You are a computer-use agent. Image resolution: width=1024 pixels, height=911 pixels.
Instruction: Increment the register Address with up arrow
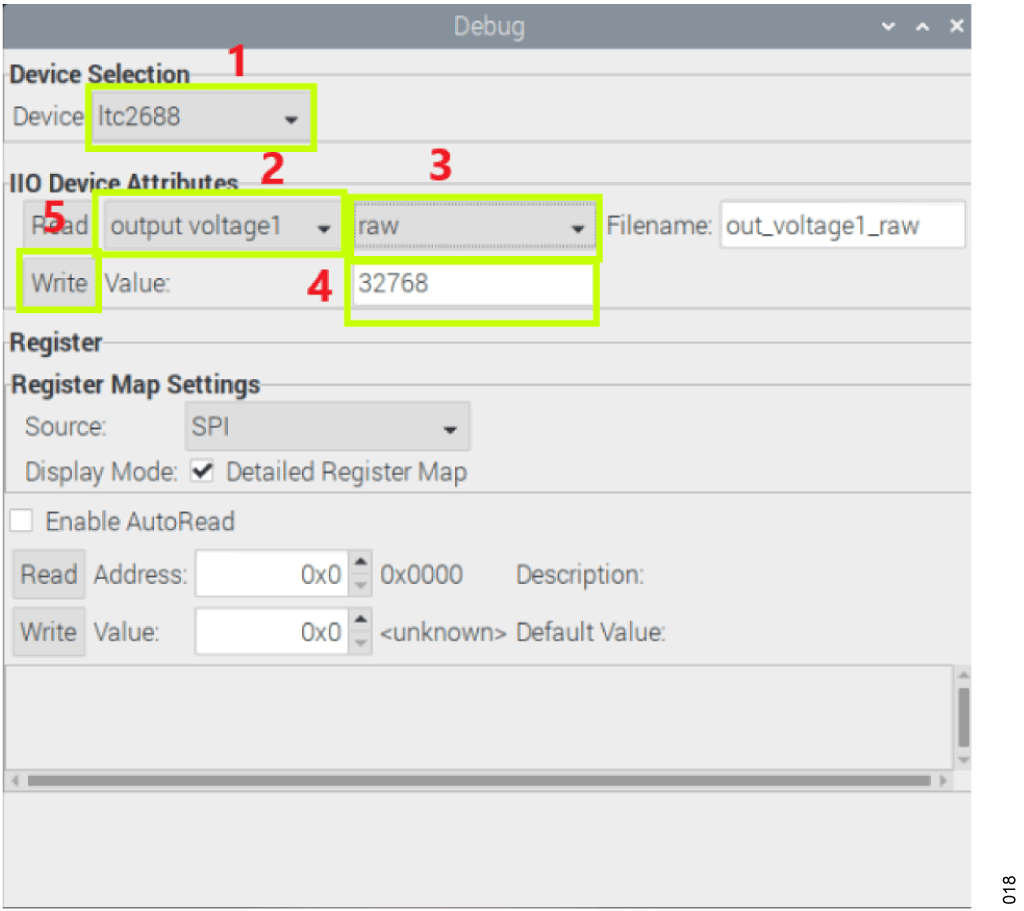pyautogui.click(x=361, y=565)
